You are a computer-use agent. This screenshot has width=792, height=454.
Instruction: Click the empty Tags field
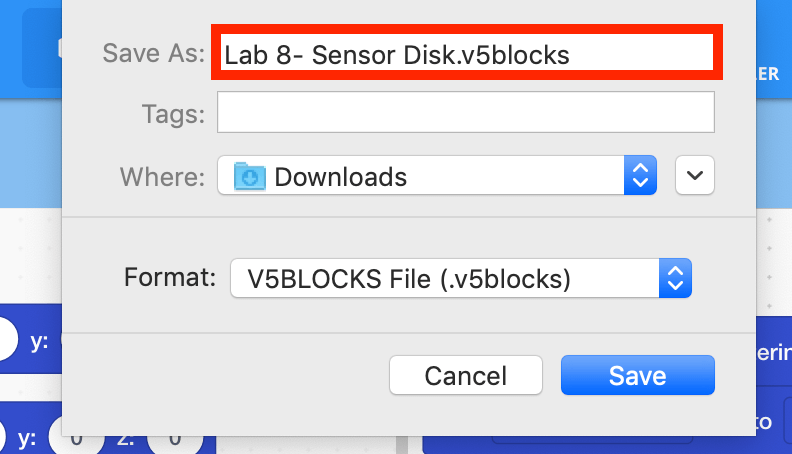tap(466, 112)
